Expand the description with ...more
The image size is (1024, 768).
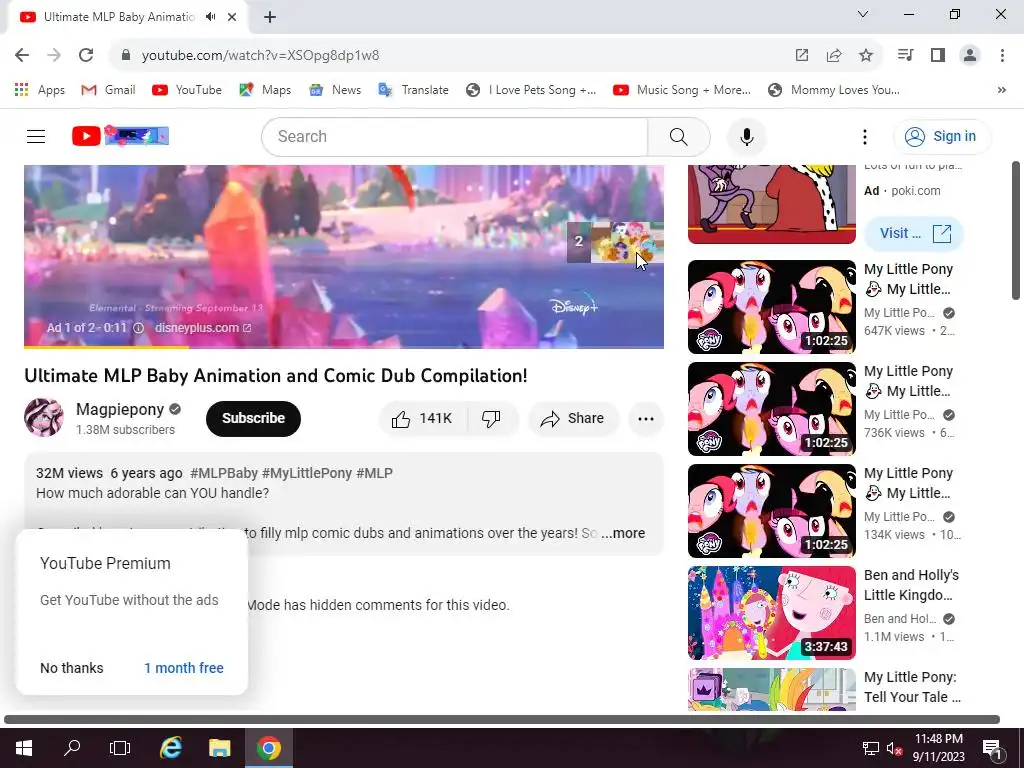click(x=623, y=534)
